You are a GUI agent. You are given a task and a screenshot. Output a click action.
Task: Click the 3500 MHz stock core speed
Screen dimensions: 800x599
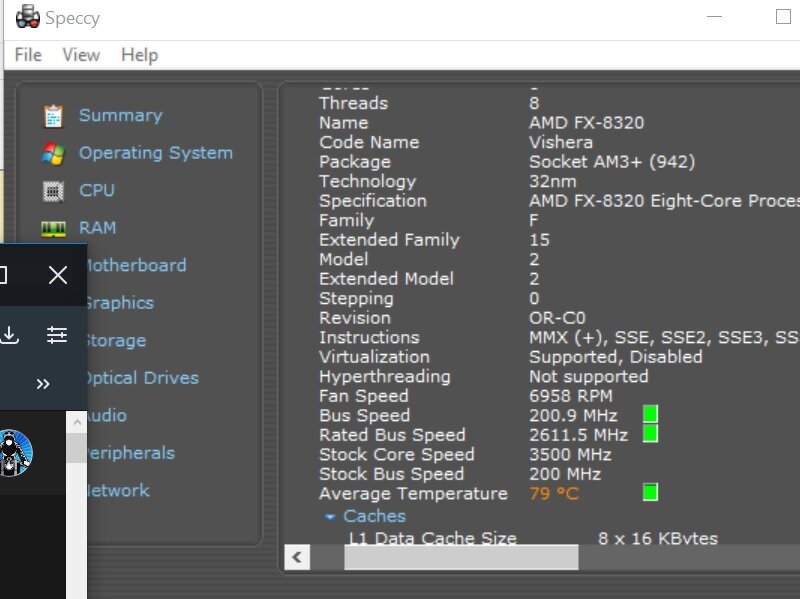pyautogui.click(x=570, y=455)
